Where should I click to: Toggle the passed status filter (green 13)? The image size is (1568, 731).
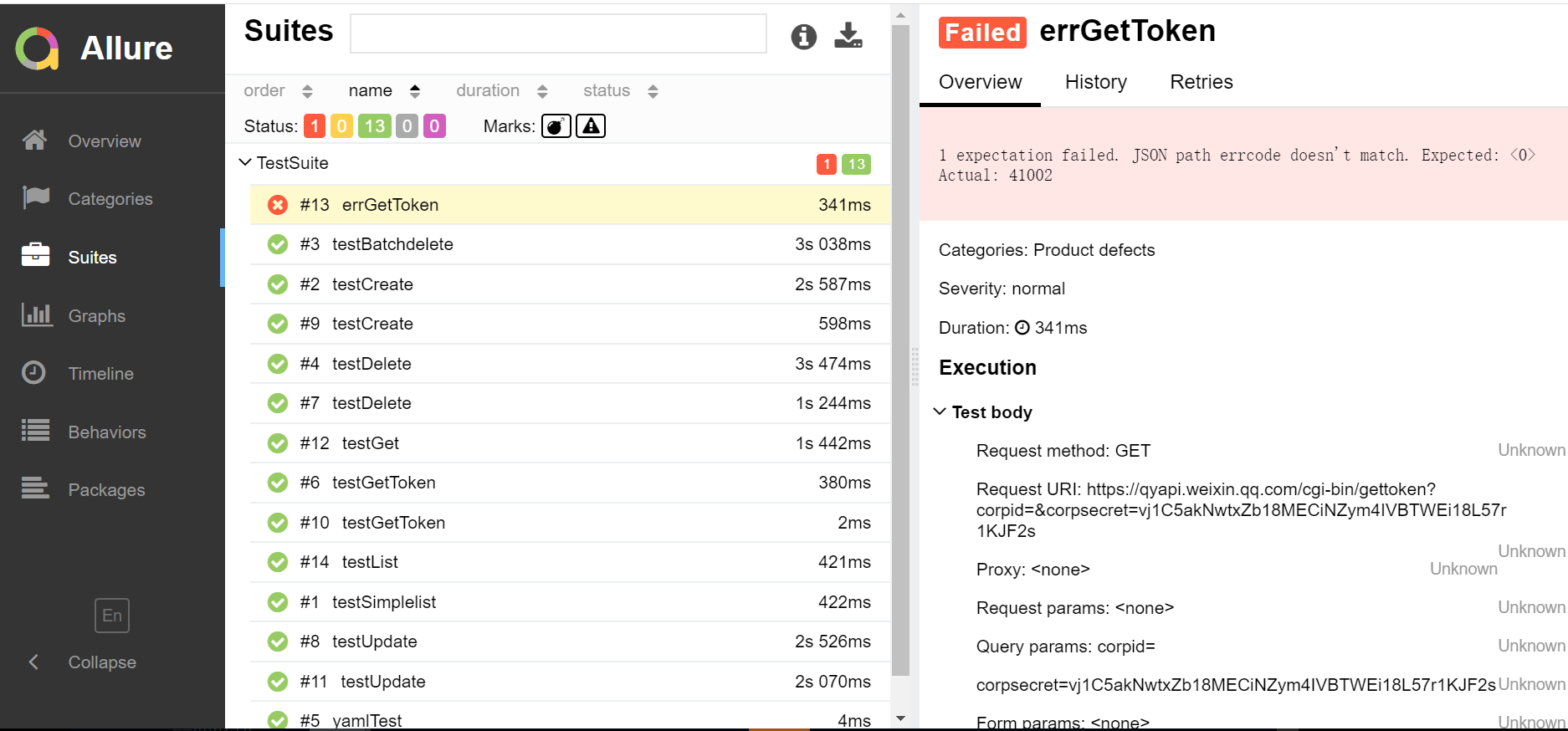tap(374, 126)
